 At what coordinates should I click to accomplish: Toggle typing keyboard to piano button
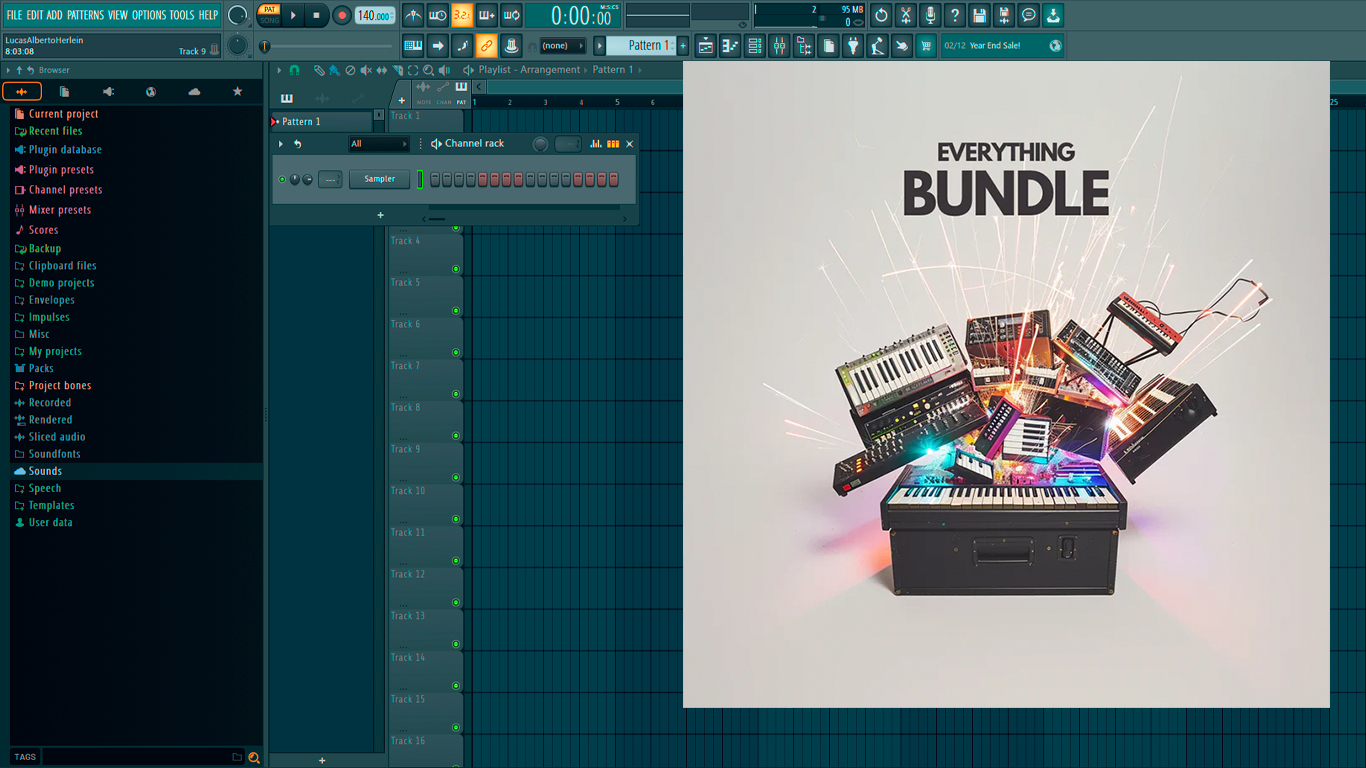413,46
